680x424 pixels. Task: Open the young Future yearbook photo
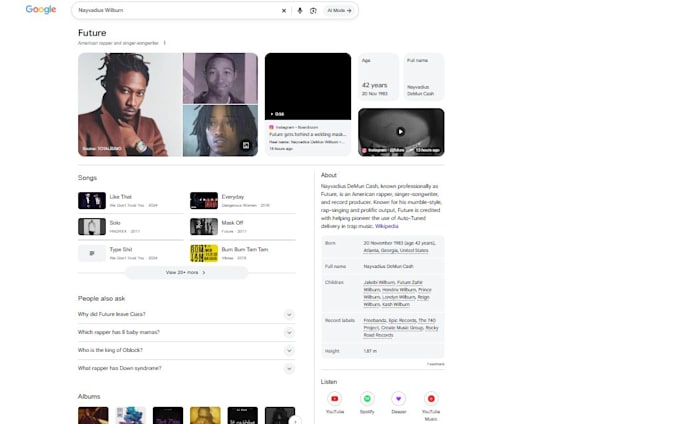(x=220, y=78)
